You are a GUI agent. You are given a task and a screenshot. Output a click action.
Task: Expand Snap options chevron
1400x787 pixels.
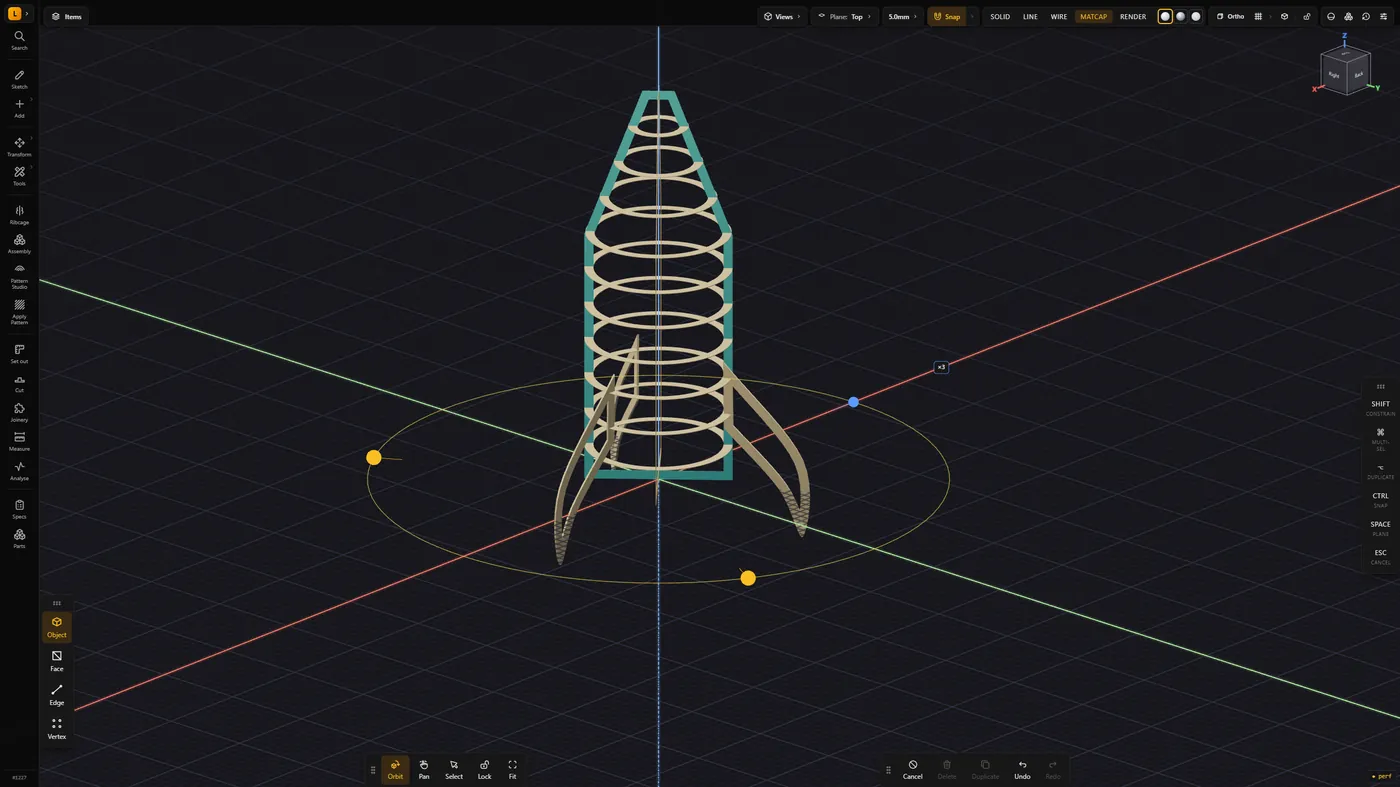(x=972, y=17)
